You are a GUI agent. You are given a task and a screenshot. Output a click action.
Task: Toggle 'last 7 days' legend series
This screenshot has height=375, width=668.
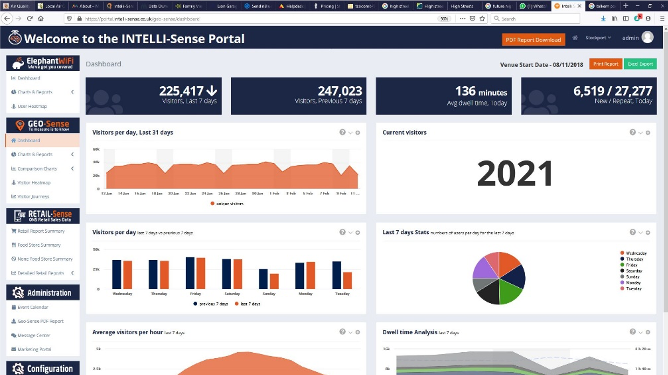coord(248,304)
